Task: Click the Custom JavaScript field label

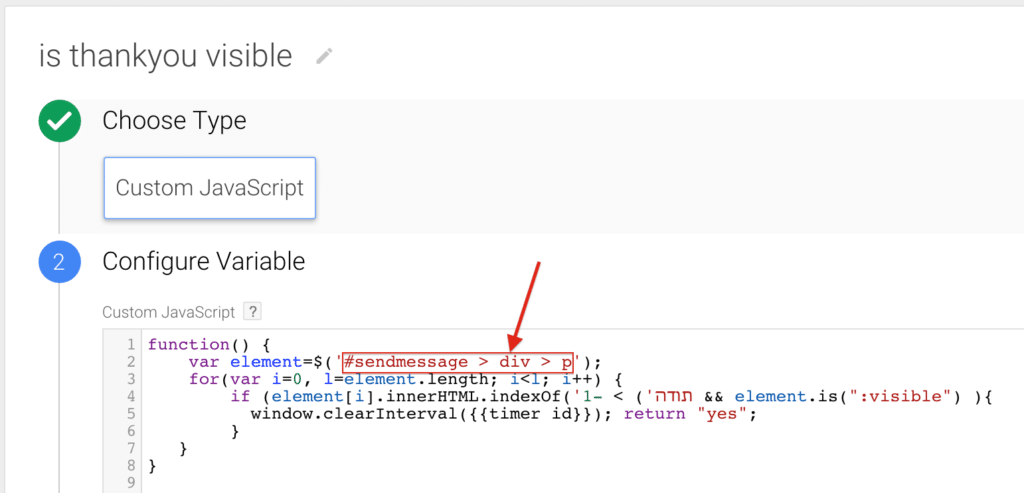Action: 168,312
